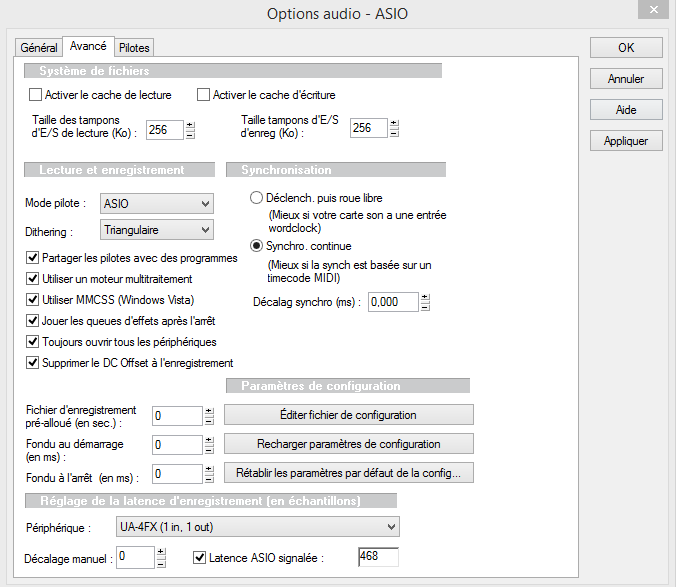Decrease Fondu à l'arrêt with the down stepper
This screenshot has width=676, height=587.
209,478
